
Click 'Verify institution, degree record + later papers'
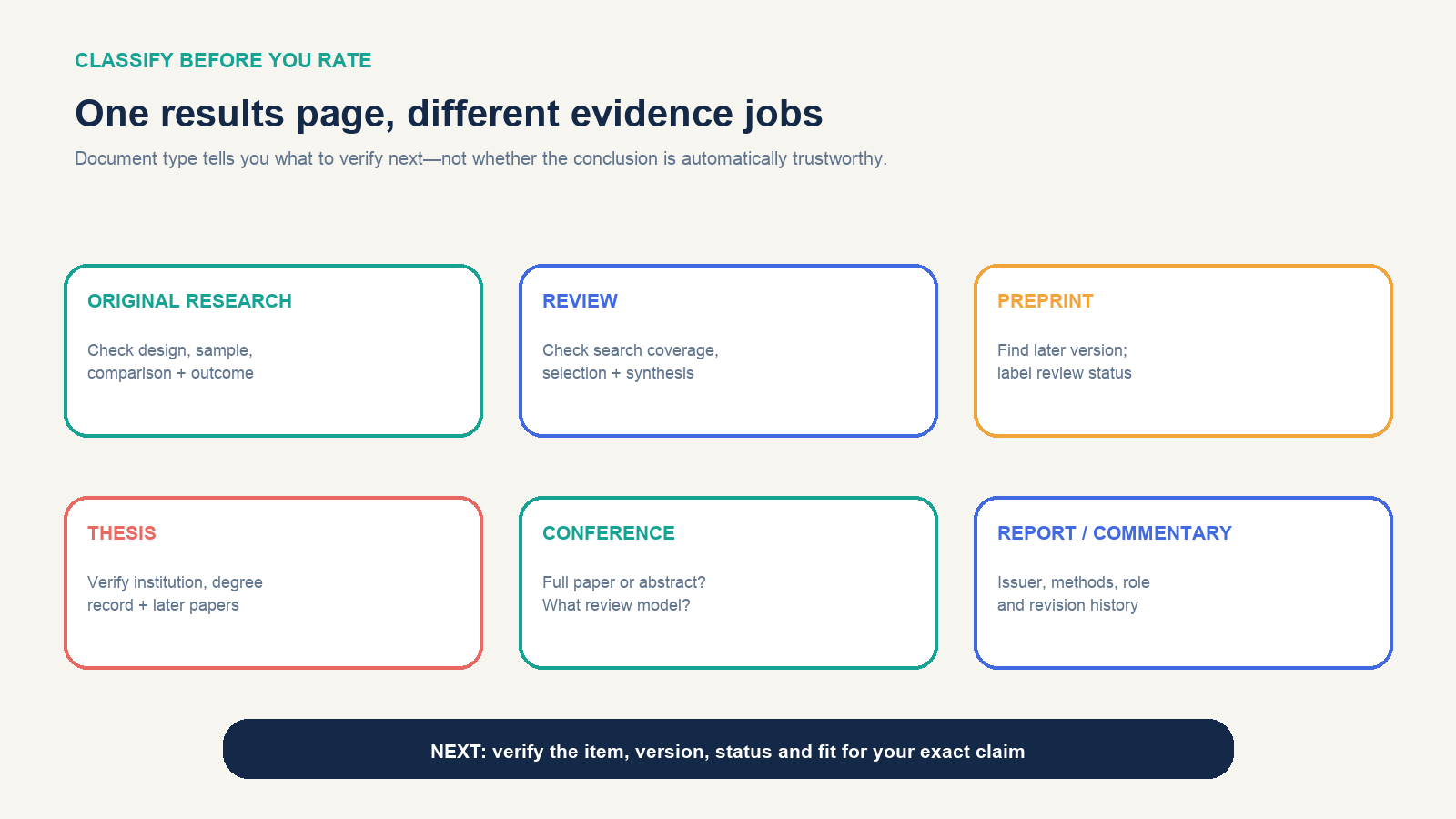pos(175,593)
